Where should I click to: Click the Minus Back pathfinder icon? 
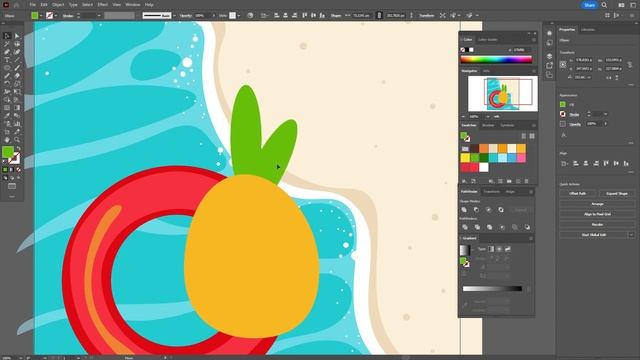(527, 227)
